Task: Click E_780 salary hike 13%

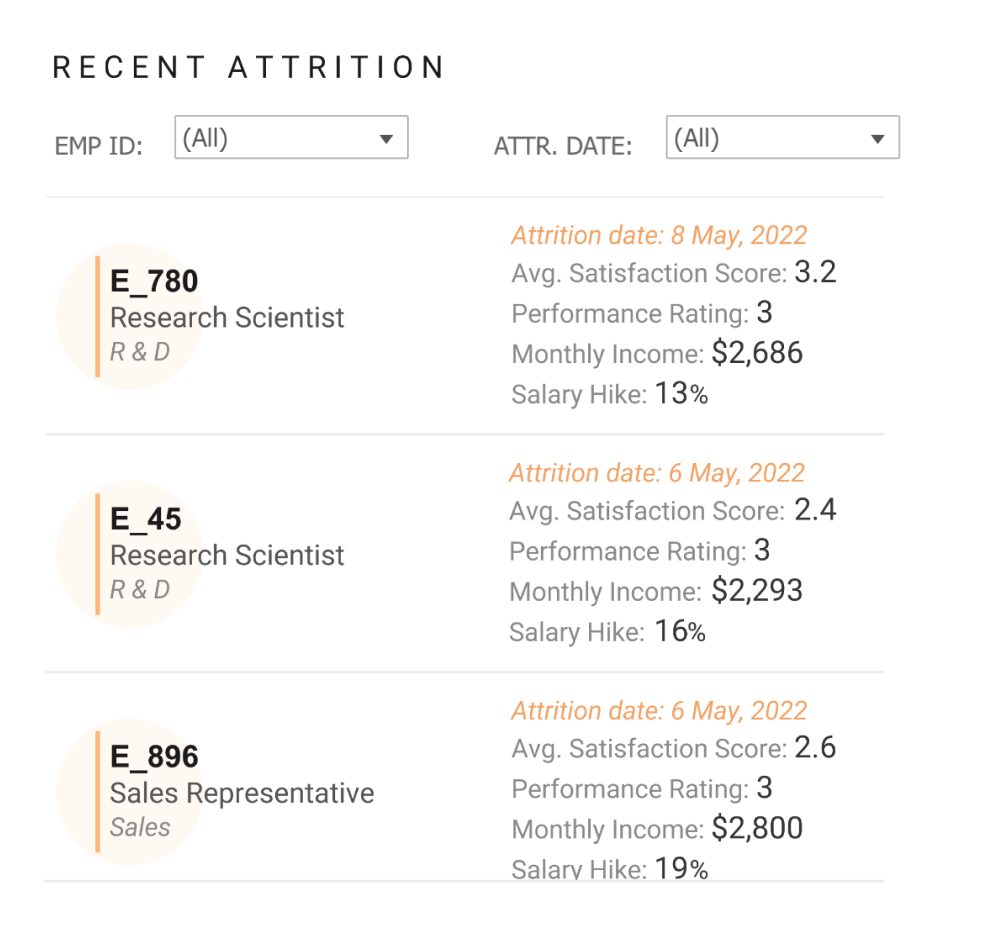Action: [x=681, y=394]
